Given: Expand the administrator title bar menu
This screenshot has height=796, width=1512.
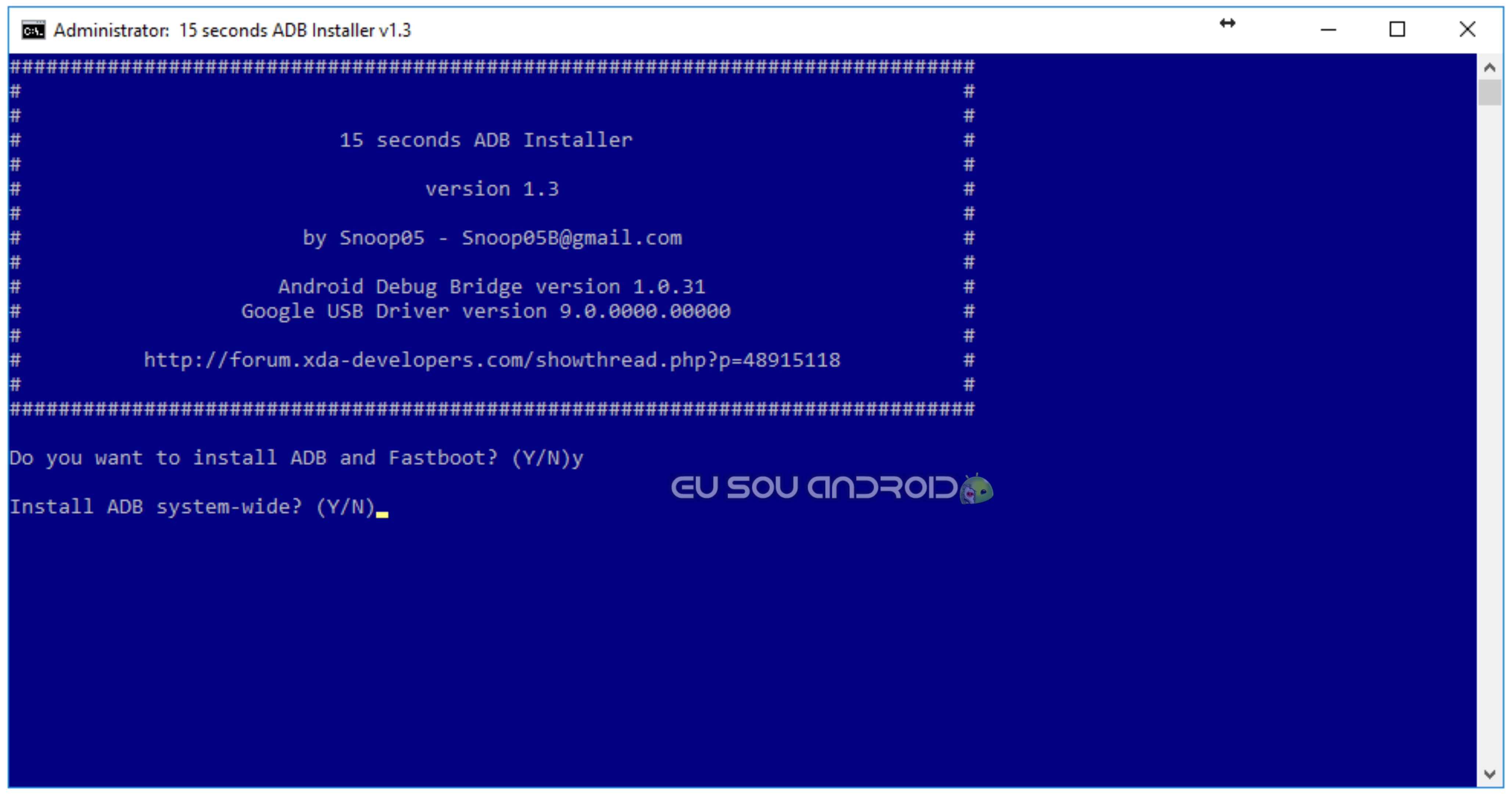Looking at the screenshot, I should 26,27.
